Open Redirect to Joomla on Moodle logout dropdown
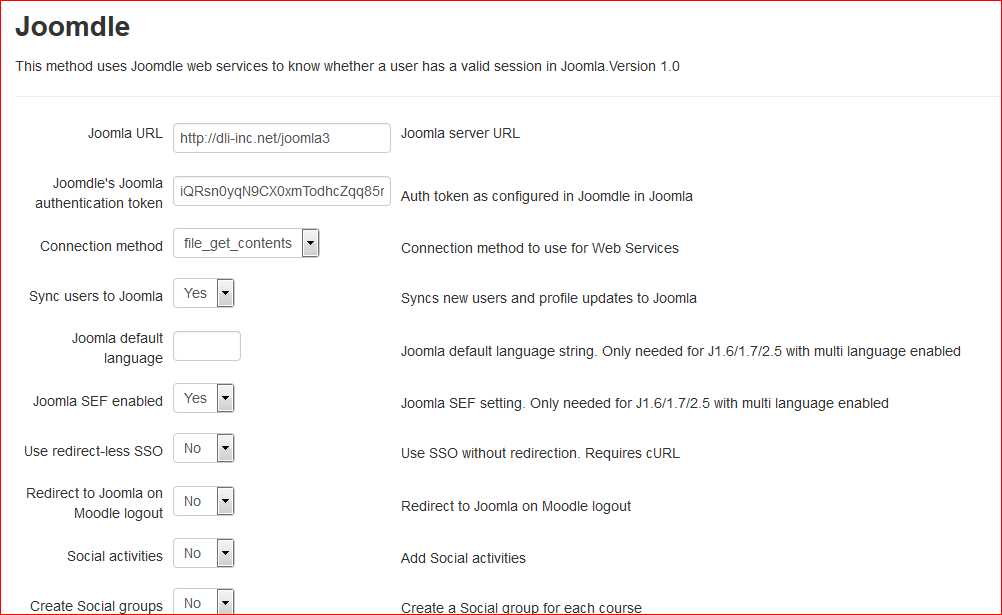This screenshot has width=1002, height=615. (204, 501)
